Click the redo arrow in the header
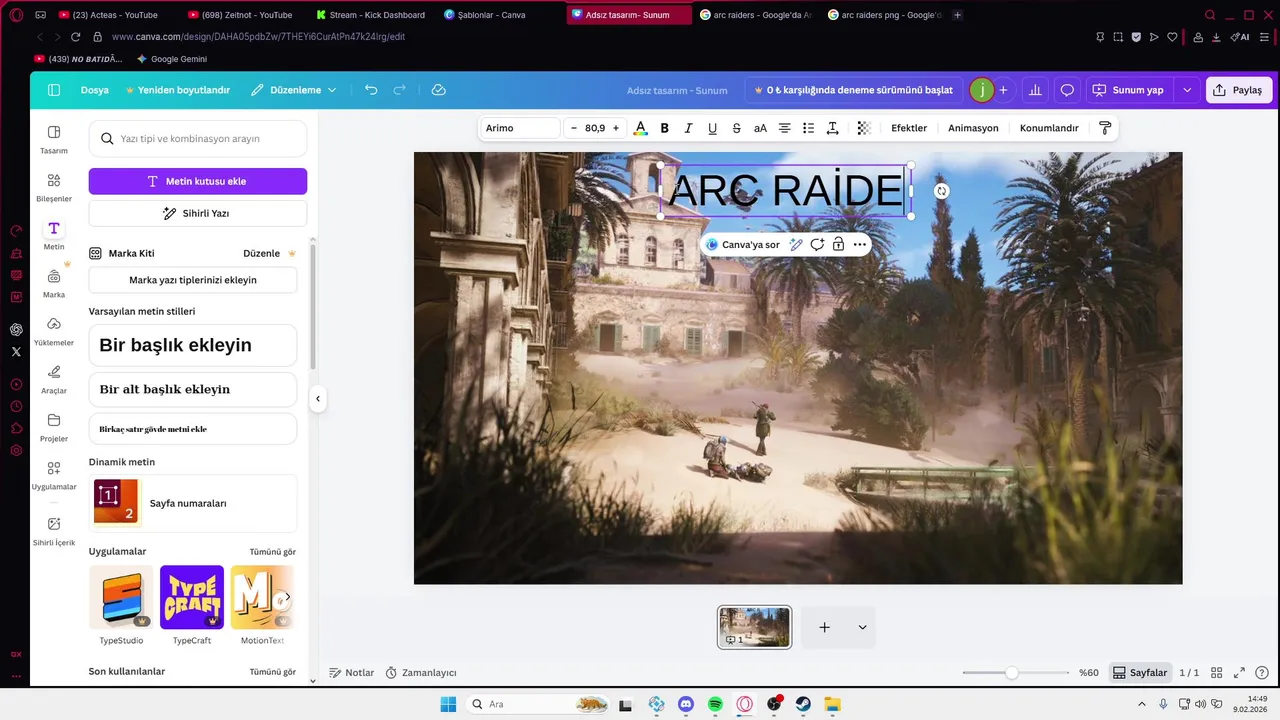This screenshot has width=1280, height=720. [399, 90]
